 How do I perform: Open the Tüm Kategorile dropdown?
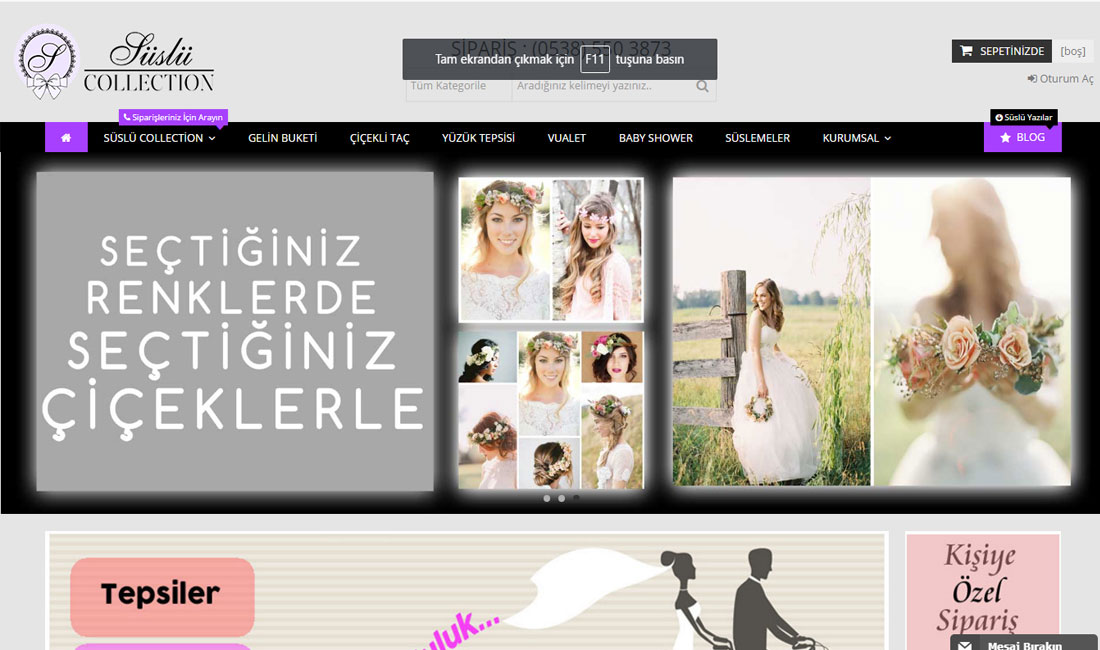coord(459,86)
